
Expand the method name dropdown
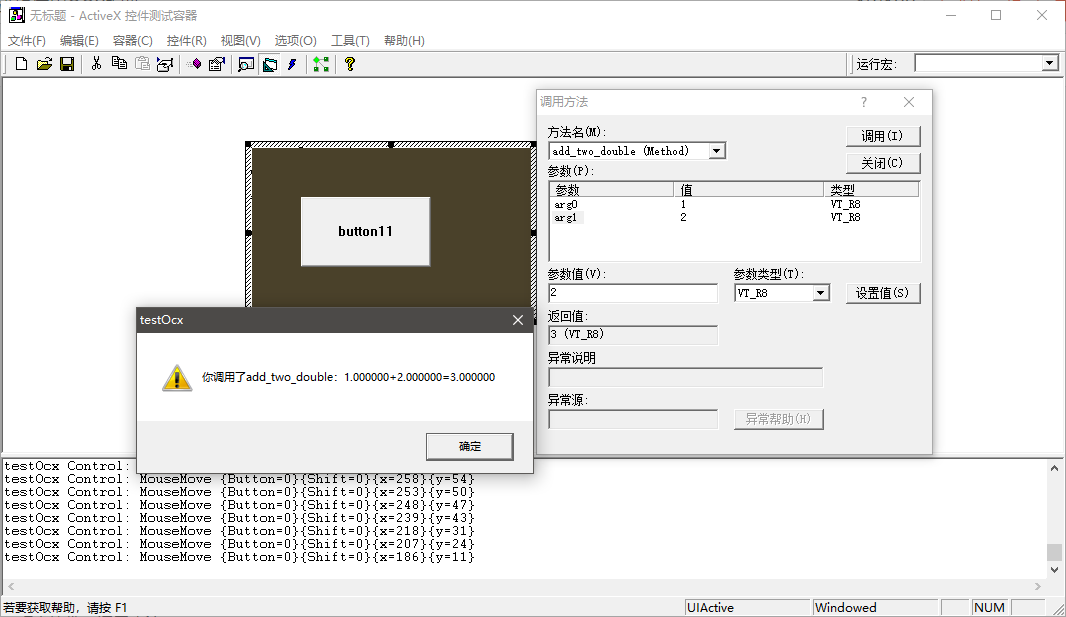[x=716, y=151]
